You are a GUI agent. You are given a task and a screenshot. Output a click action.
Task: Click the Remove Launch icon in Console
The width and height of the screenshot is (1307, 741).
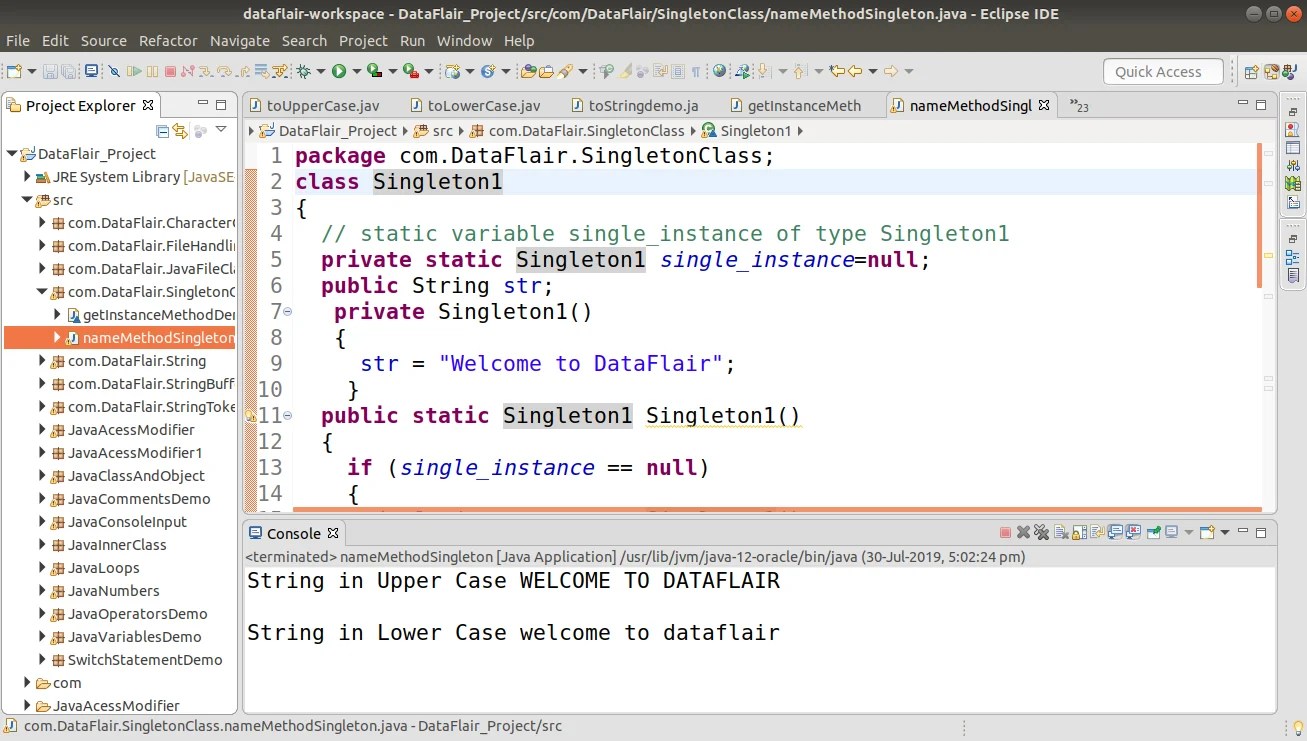click(1023, 533)
